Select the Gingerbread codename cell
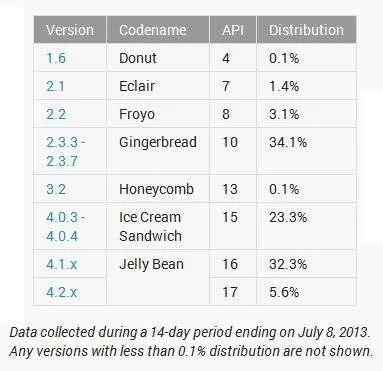The width and height of the screenshot is (383, 371). 158,151
